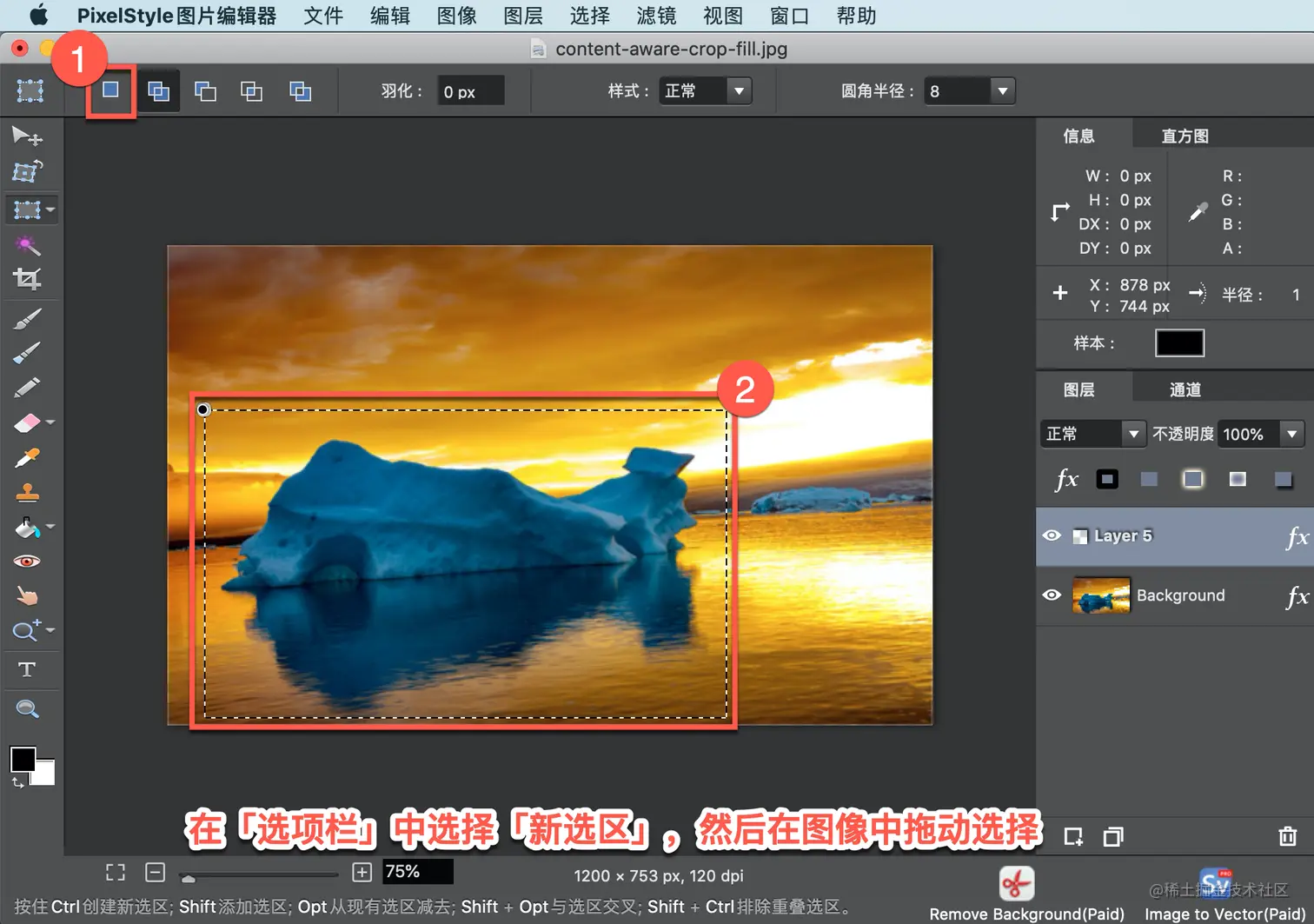Hide Layer 5 using its eye icon
1314x924 pixels.
coord(1052,535)
